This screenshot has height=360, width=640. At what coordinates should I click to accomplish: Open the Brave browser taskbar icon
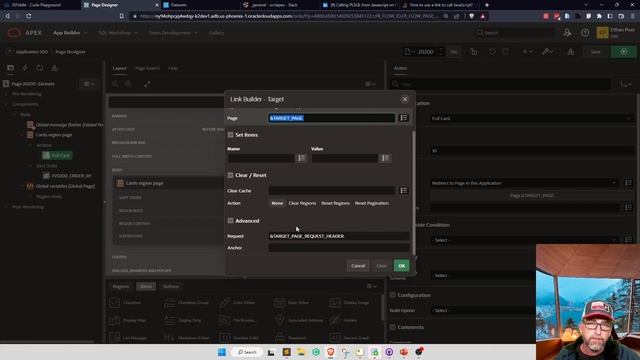[330, 352]
